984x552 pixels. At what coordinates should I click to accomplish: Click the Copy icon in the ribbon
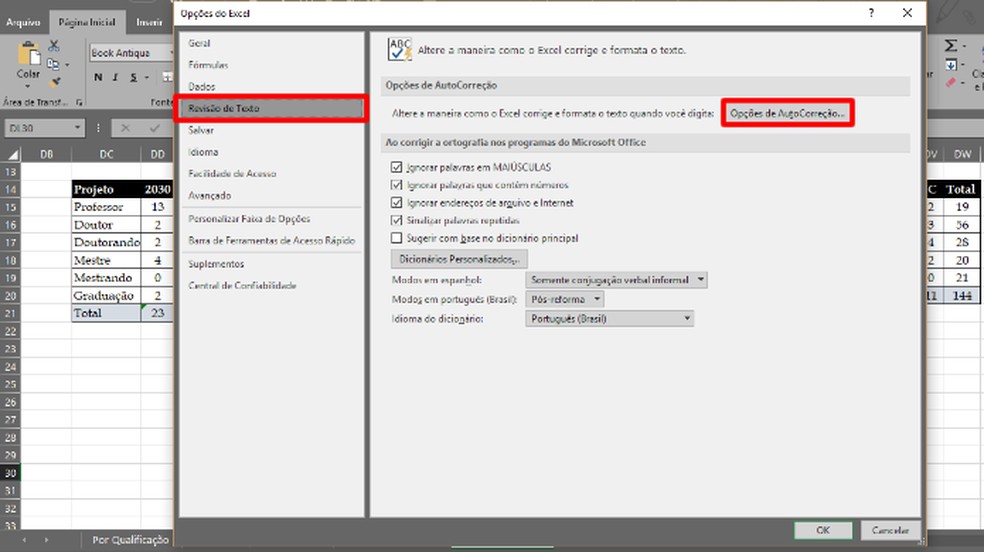[53, 64]
